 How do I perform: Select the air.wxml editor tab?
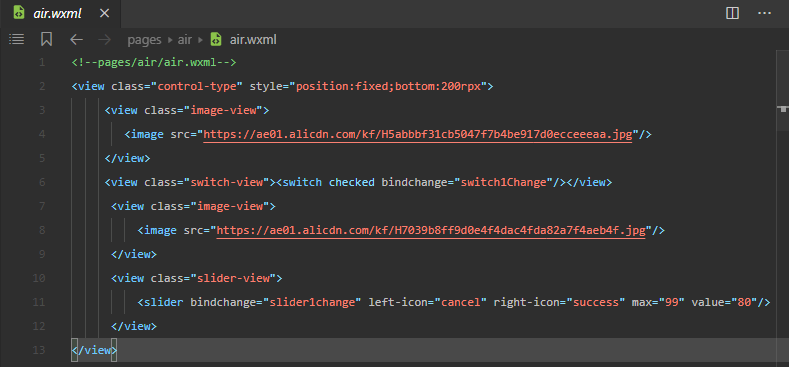[60, 14]
